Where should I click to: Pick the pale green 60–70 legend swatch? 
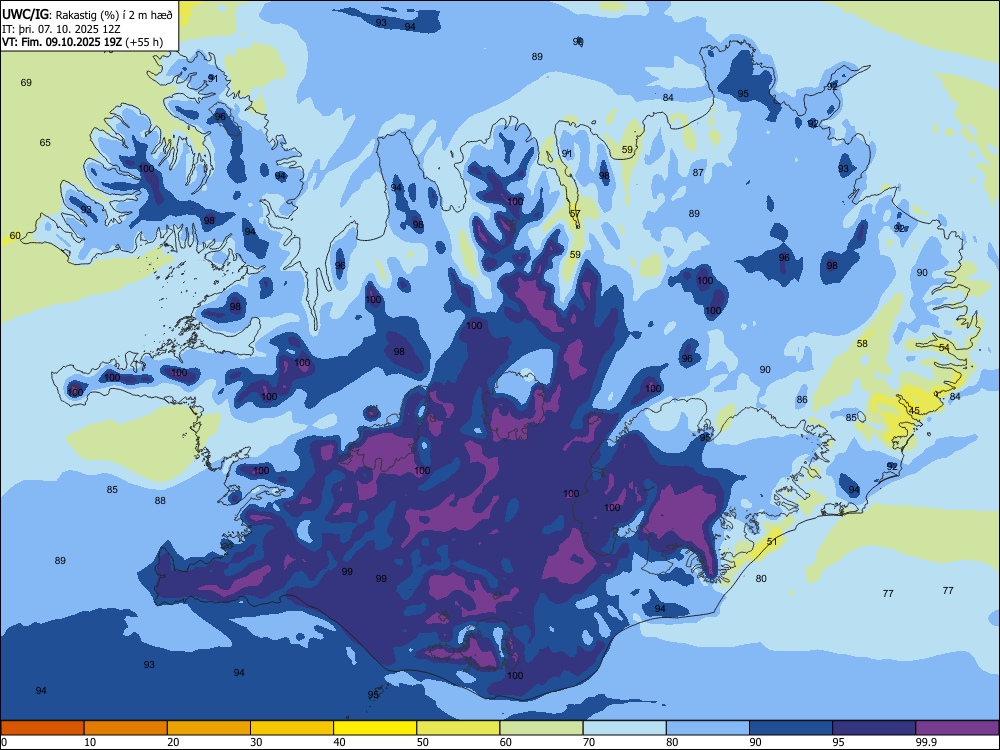(541, 728)
